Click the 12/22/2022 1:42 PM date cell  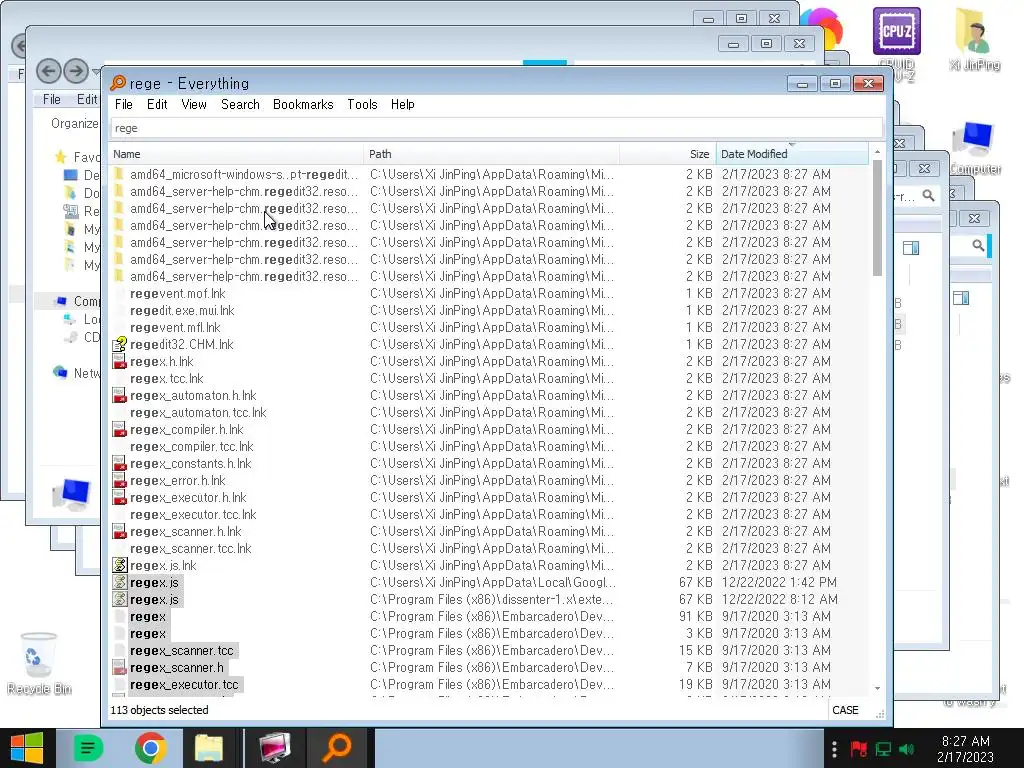click(779, 582)
